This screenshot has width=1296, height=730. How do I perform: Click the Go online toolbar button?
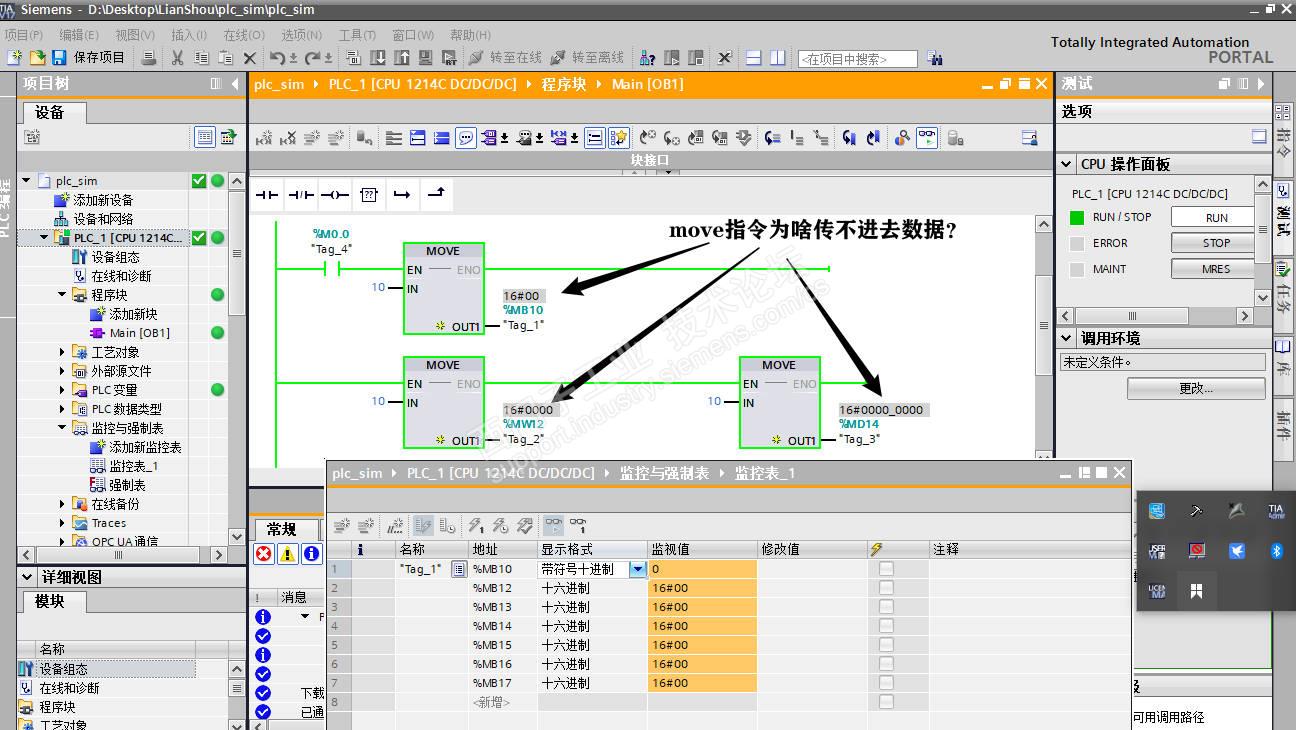coord(505,58)
